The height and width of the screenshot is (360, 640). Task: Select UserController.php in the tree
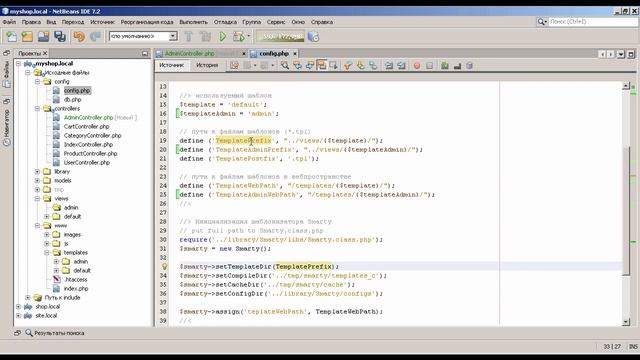click(x=87, y=162)
